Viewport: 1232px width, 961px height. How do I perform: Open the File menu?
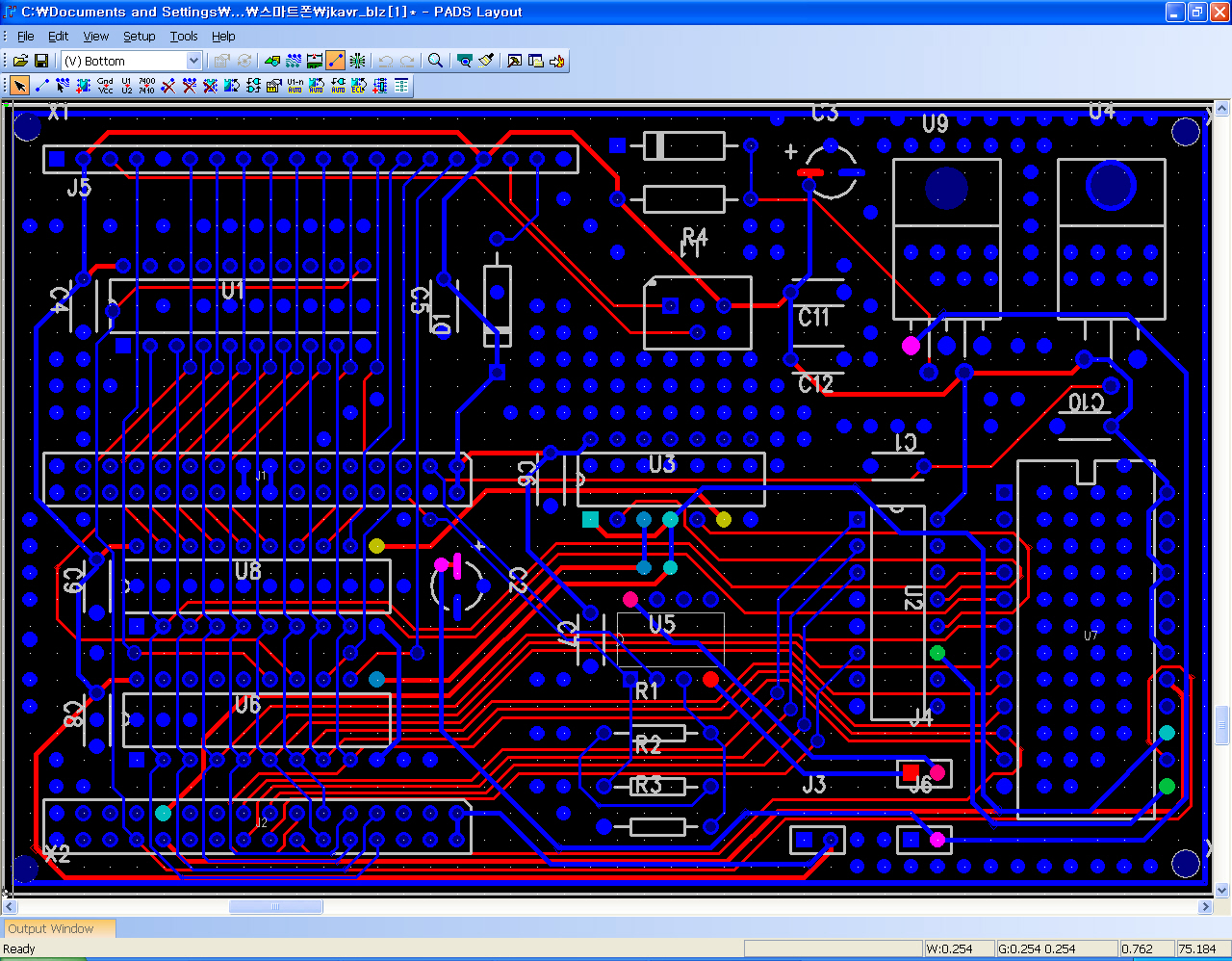[x=26, y=36]
